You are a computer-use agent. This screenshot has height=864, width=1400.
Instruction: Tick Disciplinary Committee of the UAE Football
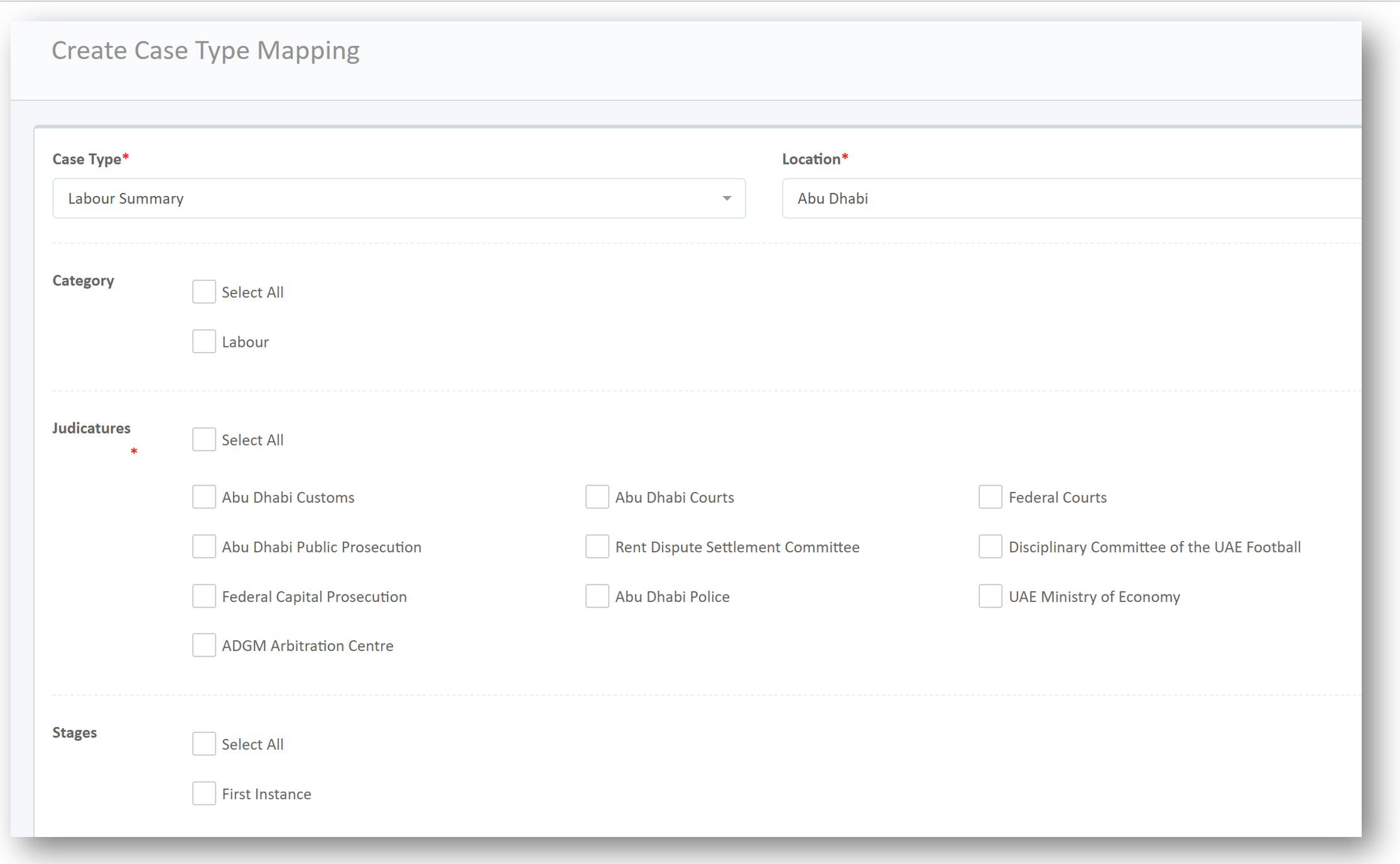(990, 547)
